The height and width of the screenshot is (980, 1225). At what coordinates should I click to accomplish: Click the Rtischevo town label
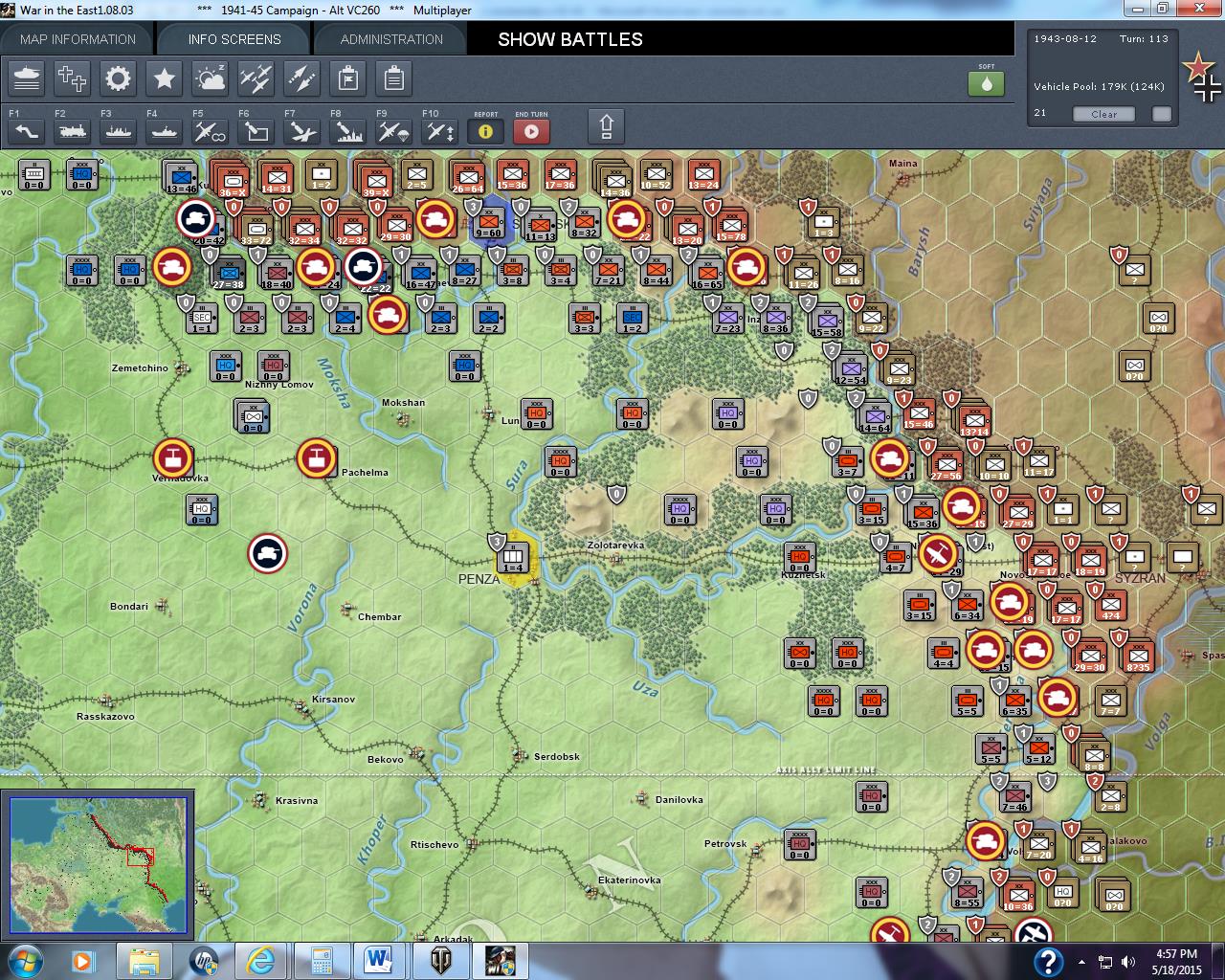pos(434,844)
